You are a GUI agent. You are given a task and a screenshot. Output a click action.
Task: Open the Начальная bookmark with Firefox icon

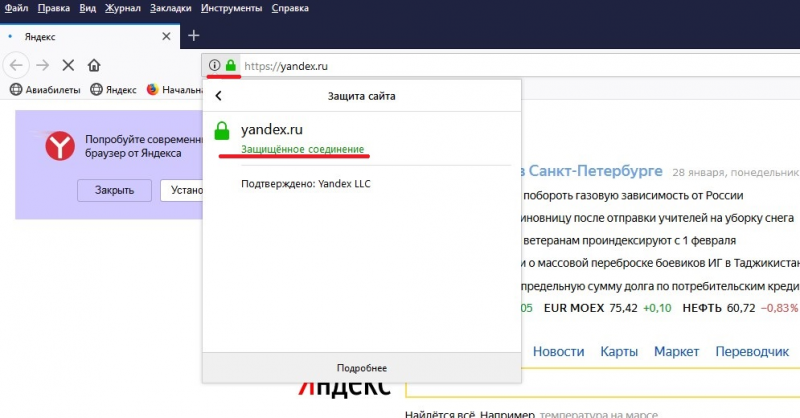(174, 90)
